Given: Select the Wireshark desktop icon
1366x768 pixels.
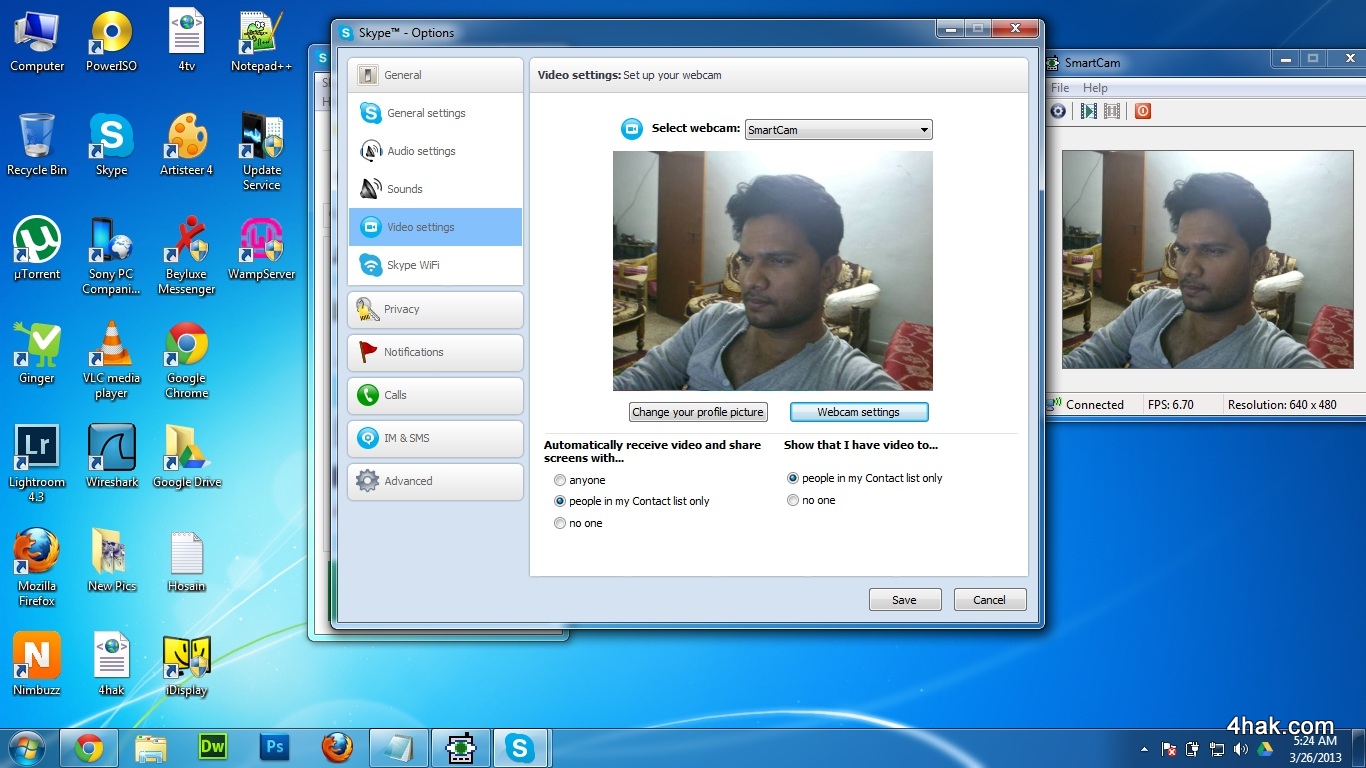Looking at the screenshot, I should [112, 456].
